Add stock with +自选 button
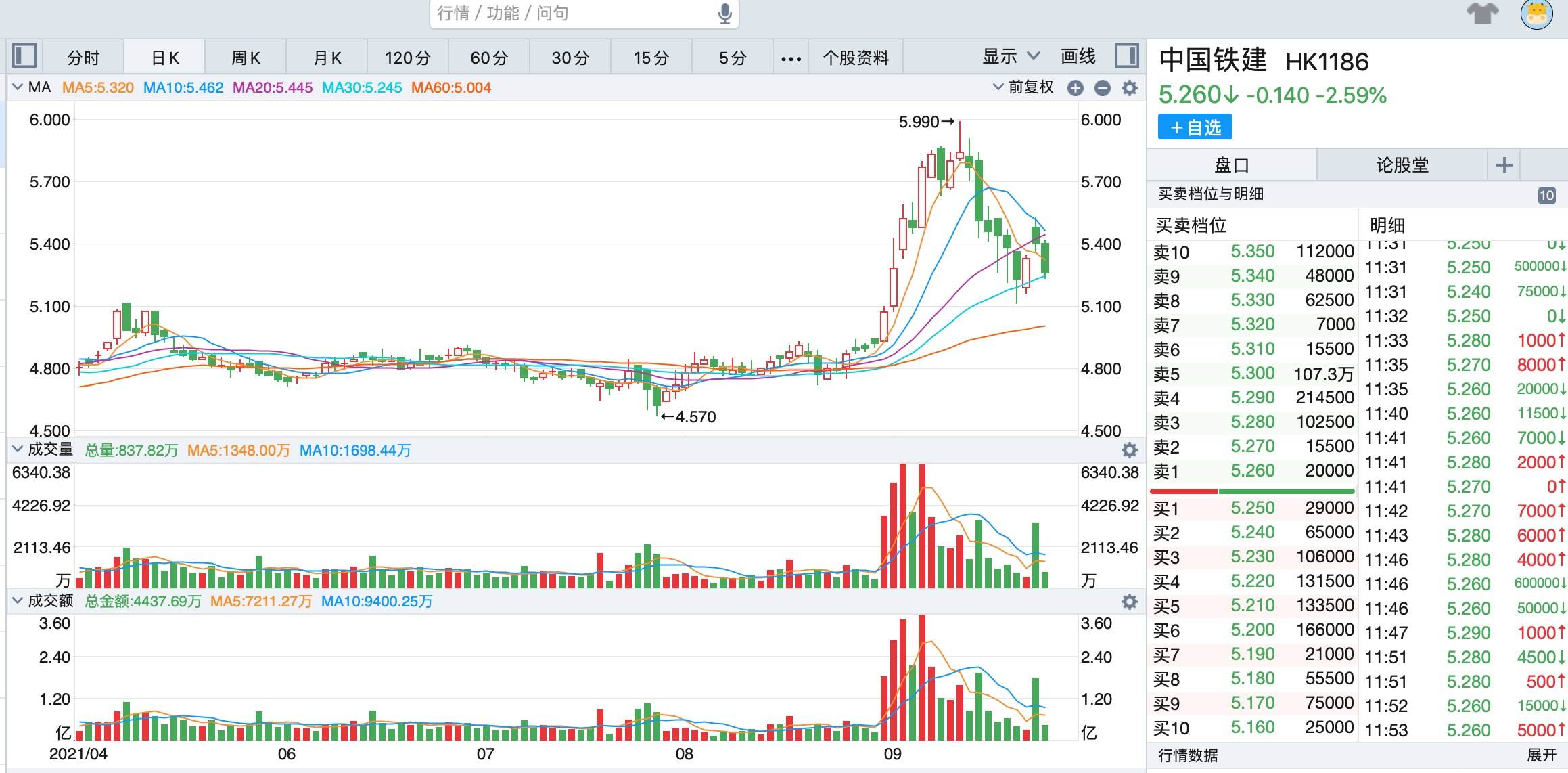This screenshot has width=1568, height=773. tap(1195, 127)
